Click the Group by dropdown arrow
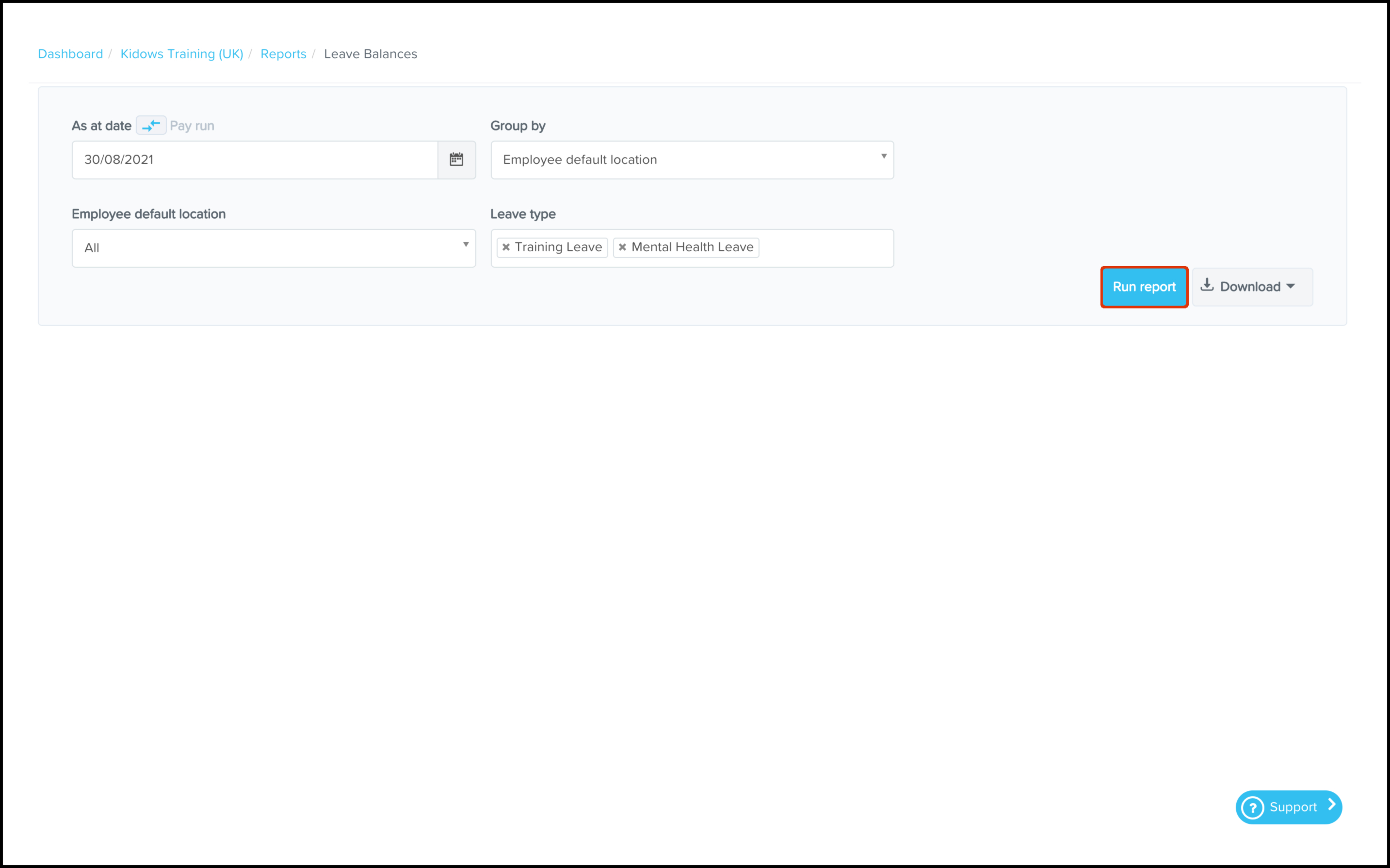 884,156
